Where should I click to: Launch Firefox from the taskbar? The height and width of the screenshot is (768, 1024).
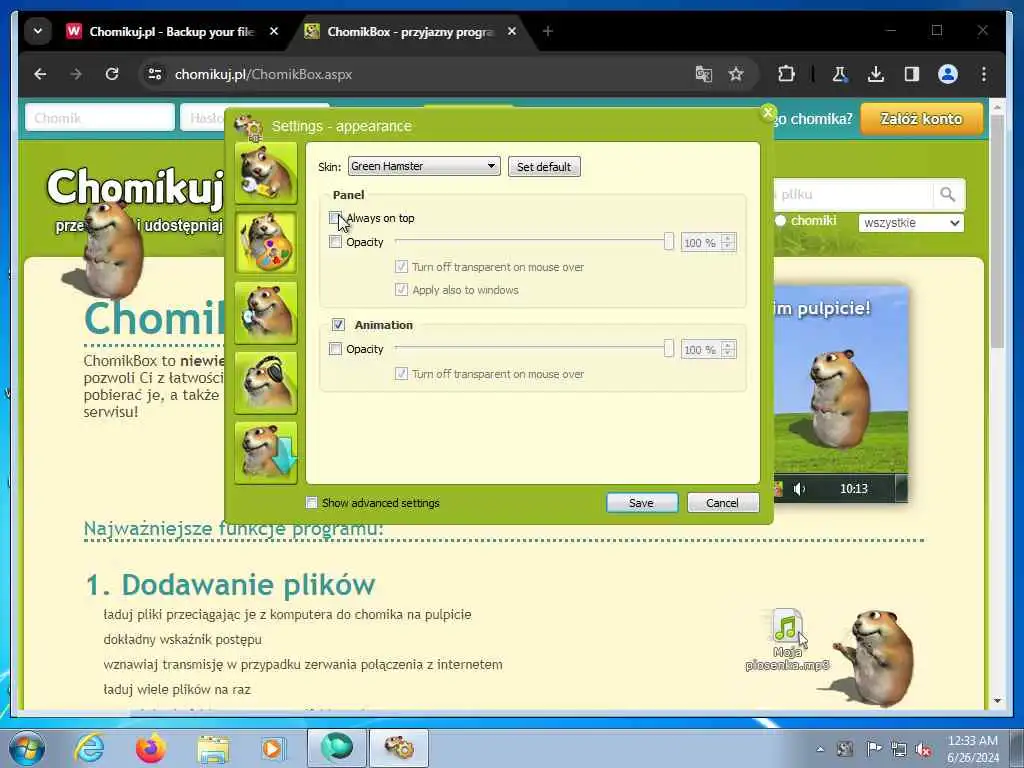click(150, 748)
